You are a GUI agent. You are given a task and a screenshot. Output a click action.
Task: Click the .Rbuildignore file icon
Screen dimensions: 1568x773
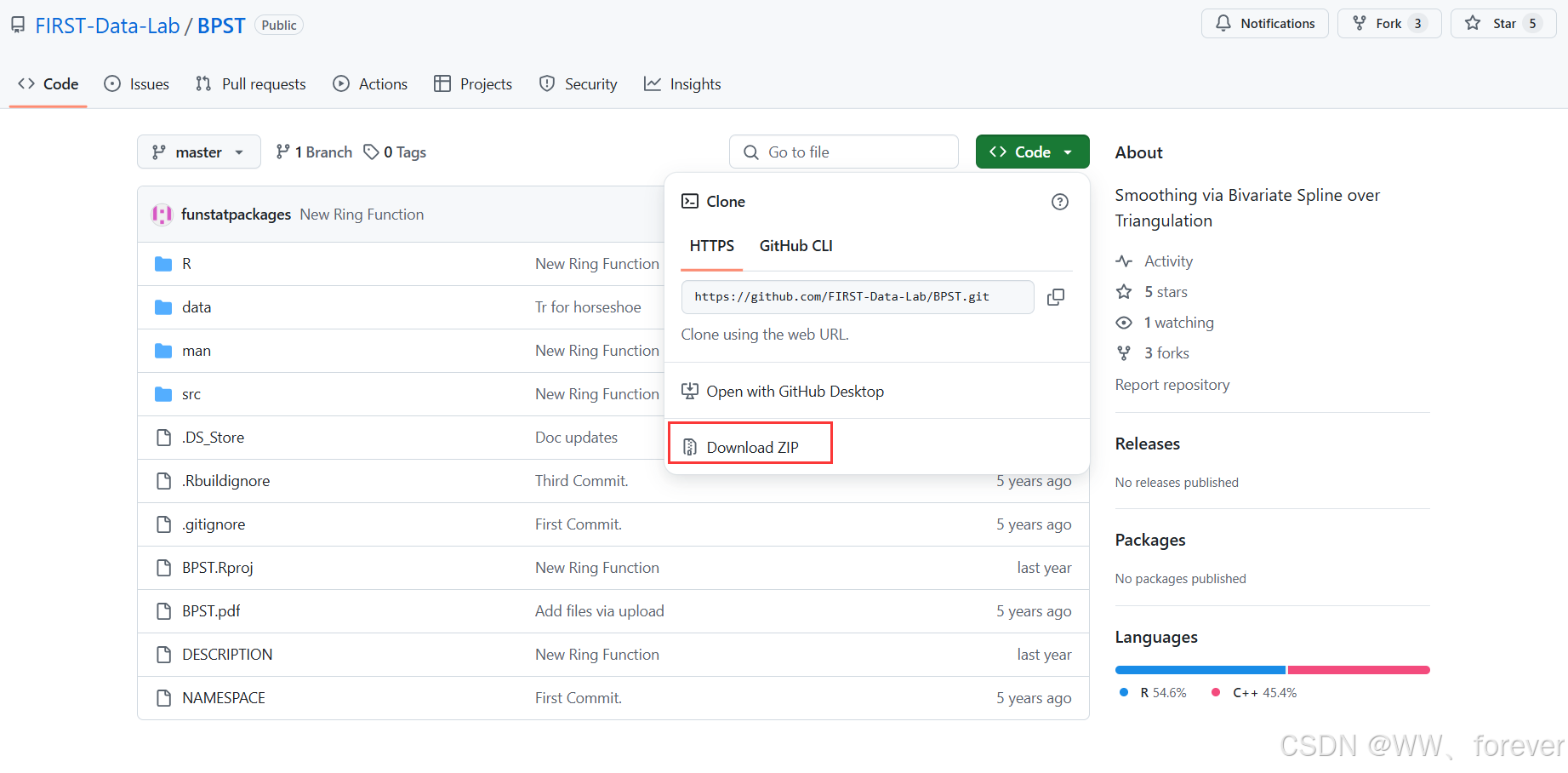click(163, 481)
